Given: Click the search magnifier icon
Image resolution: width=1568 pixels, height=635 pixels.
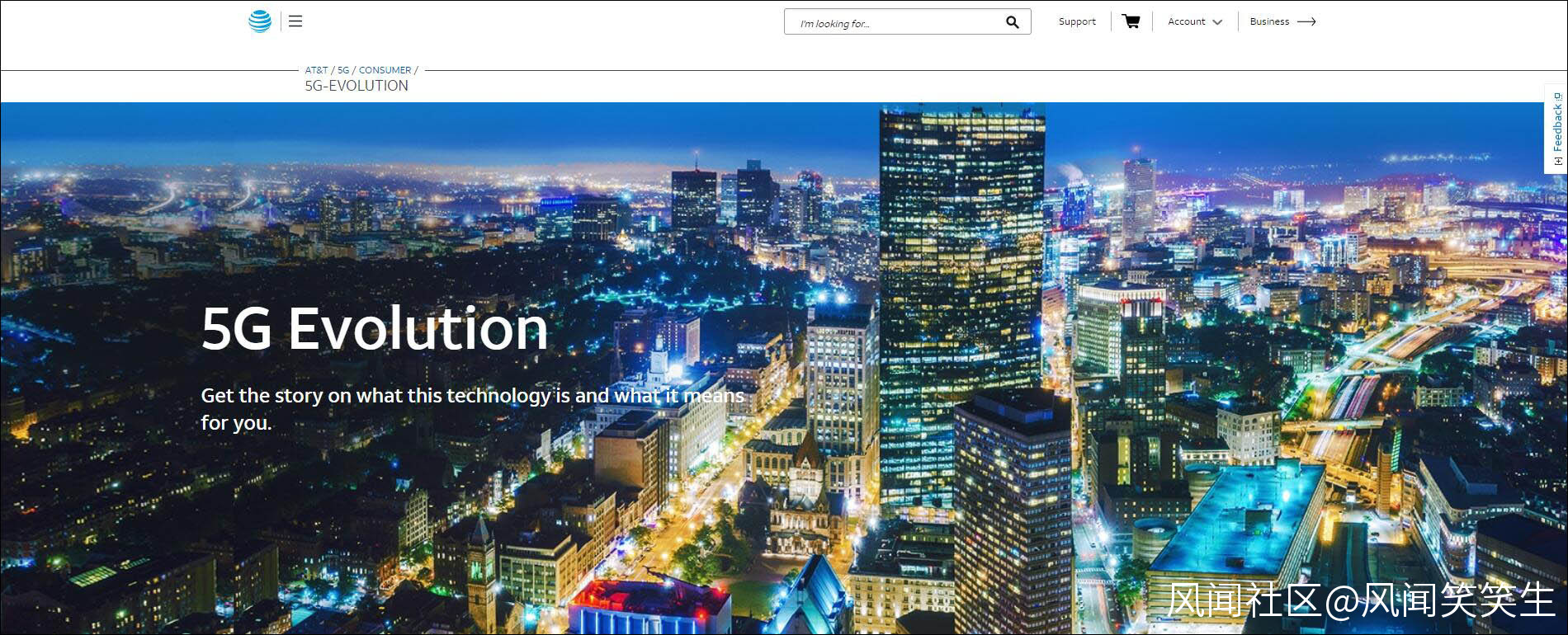Looking at the screenshot, I should [x=1013, y=22].
